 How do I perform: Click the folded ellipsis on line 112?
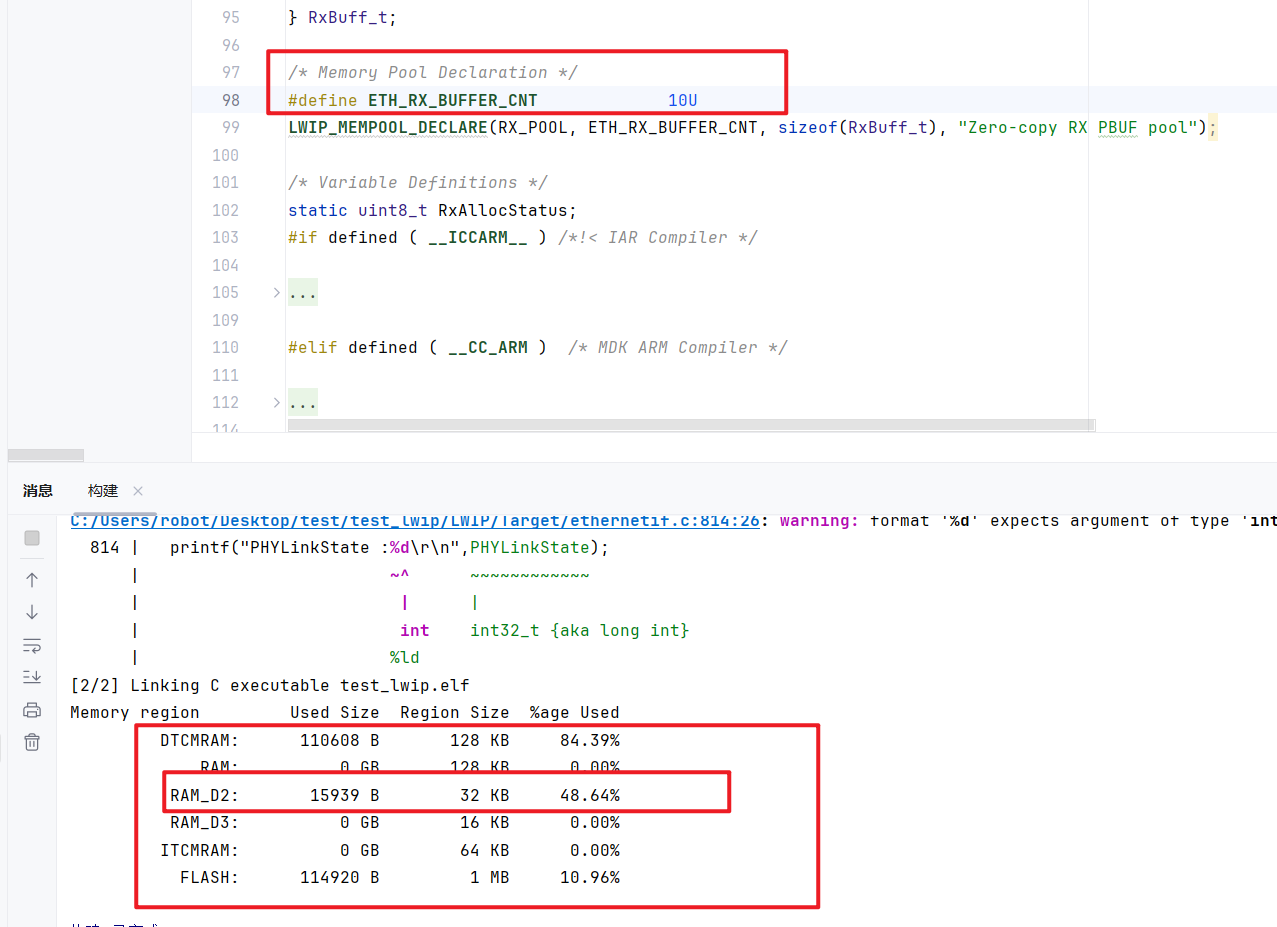click(x=302, y=402)
